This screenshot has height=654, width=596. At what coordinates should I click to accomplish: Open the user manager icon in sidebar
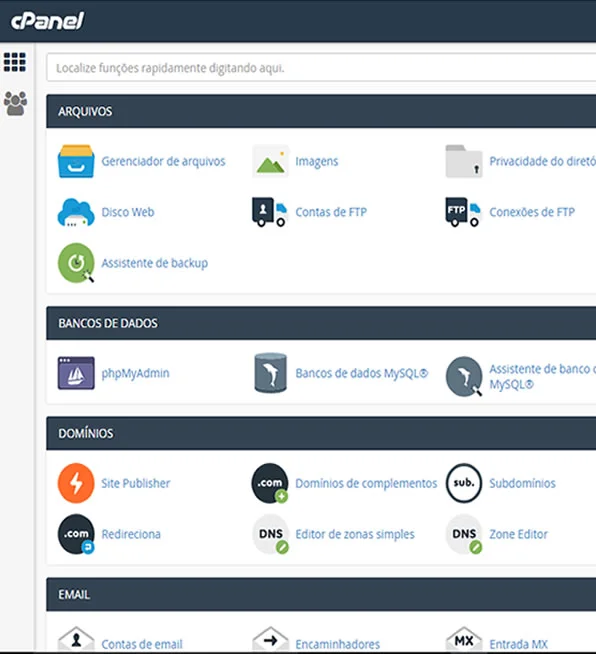[x=15, y=103]
